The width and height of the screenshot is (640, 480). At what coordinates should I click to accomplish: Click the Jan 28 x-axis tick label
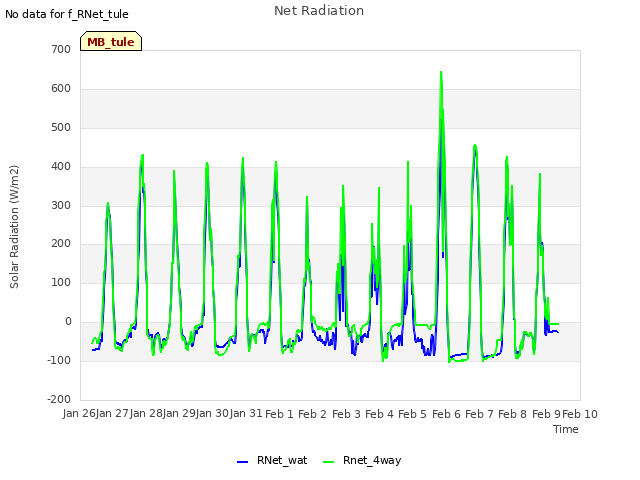point(146,413)
